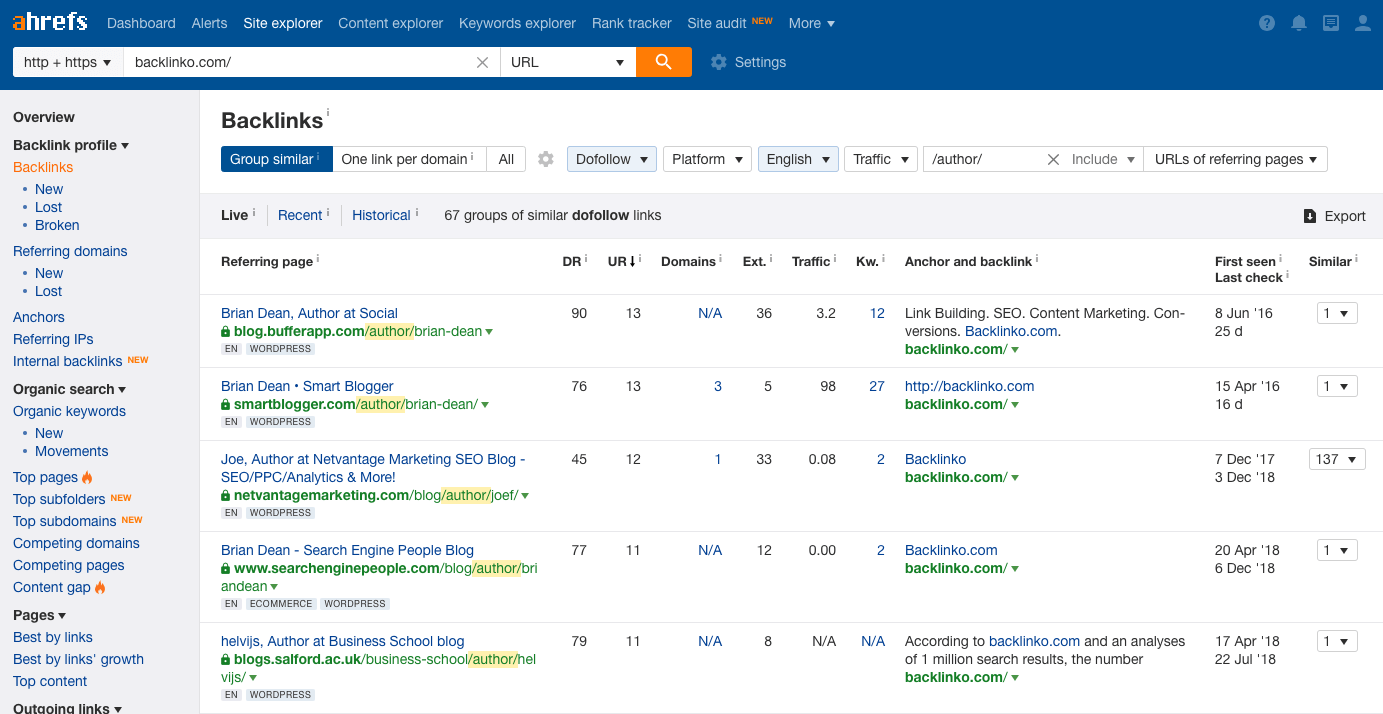Click the flame icon beside Top pages

click(87, 477)
